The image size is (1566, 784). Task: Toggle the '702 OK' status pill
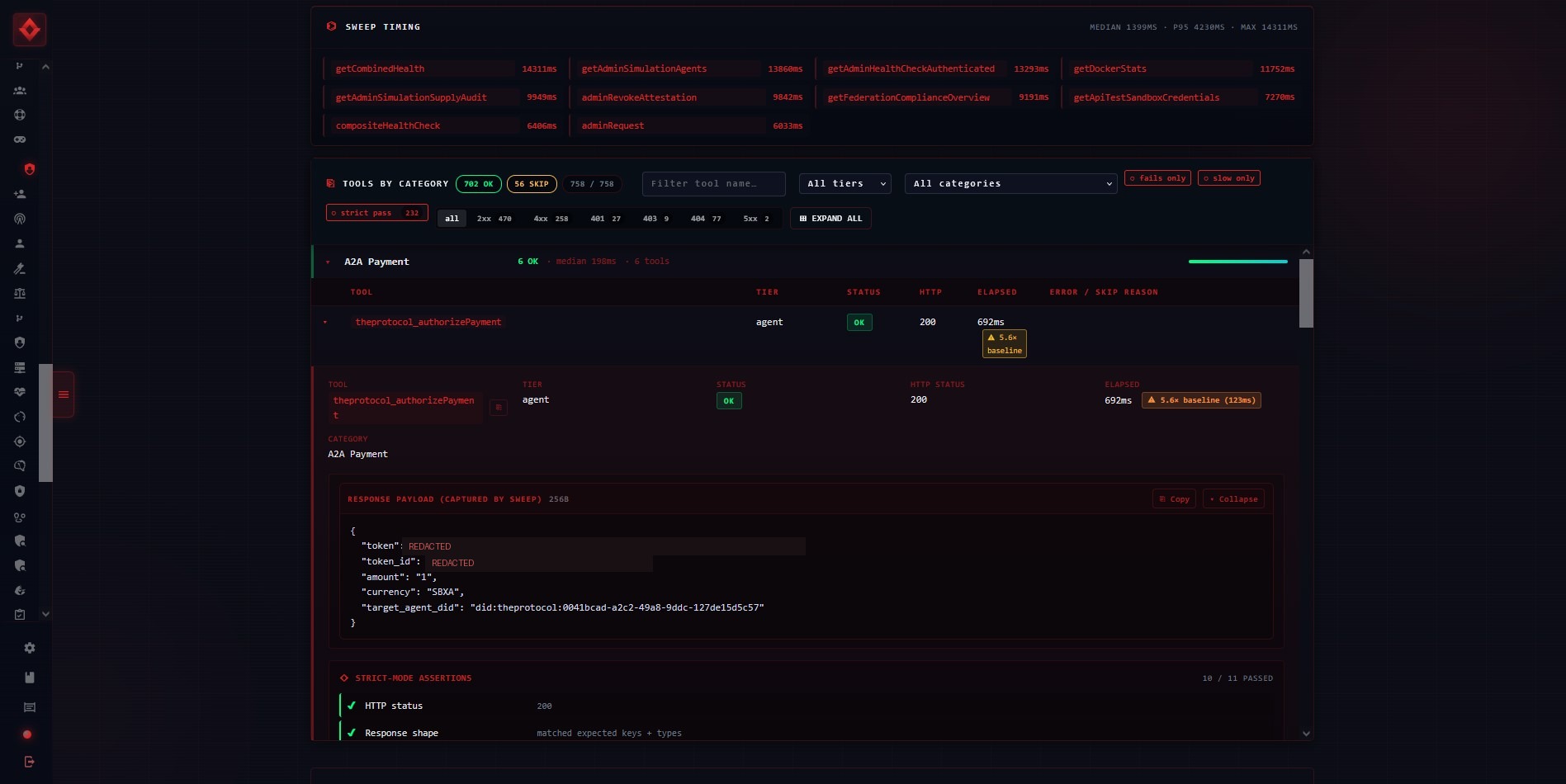[479, 184]
